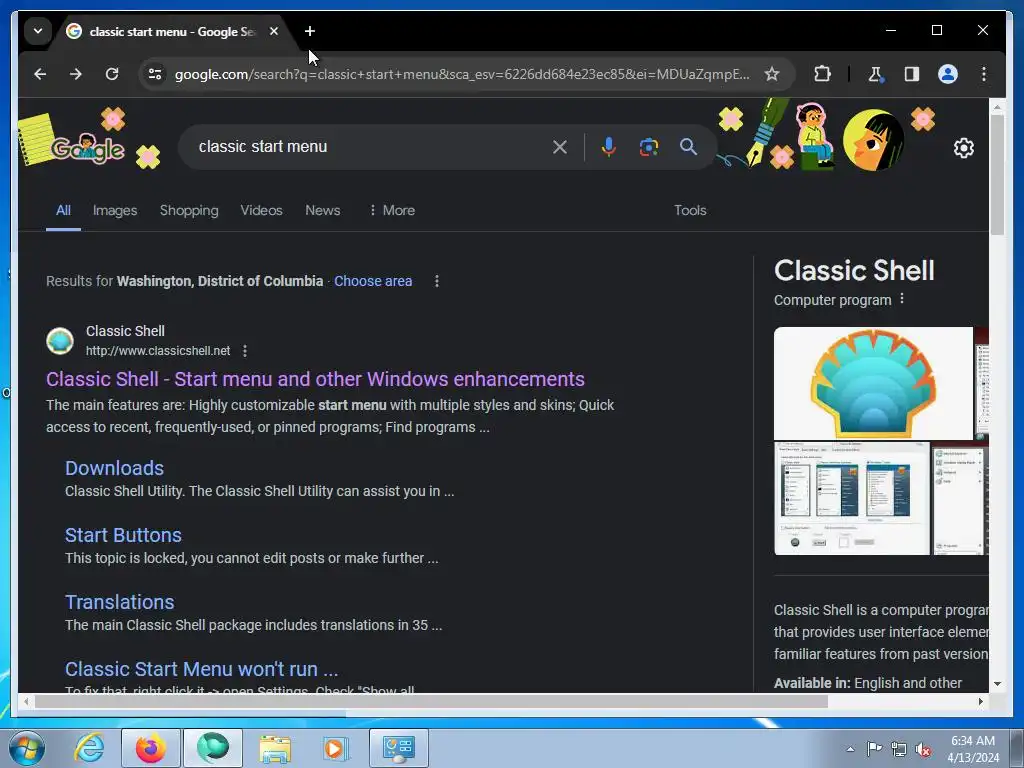Open the Windows Start button
1024x768 pixels.
point(27,748)
